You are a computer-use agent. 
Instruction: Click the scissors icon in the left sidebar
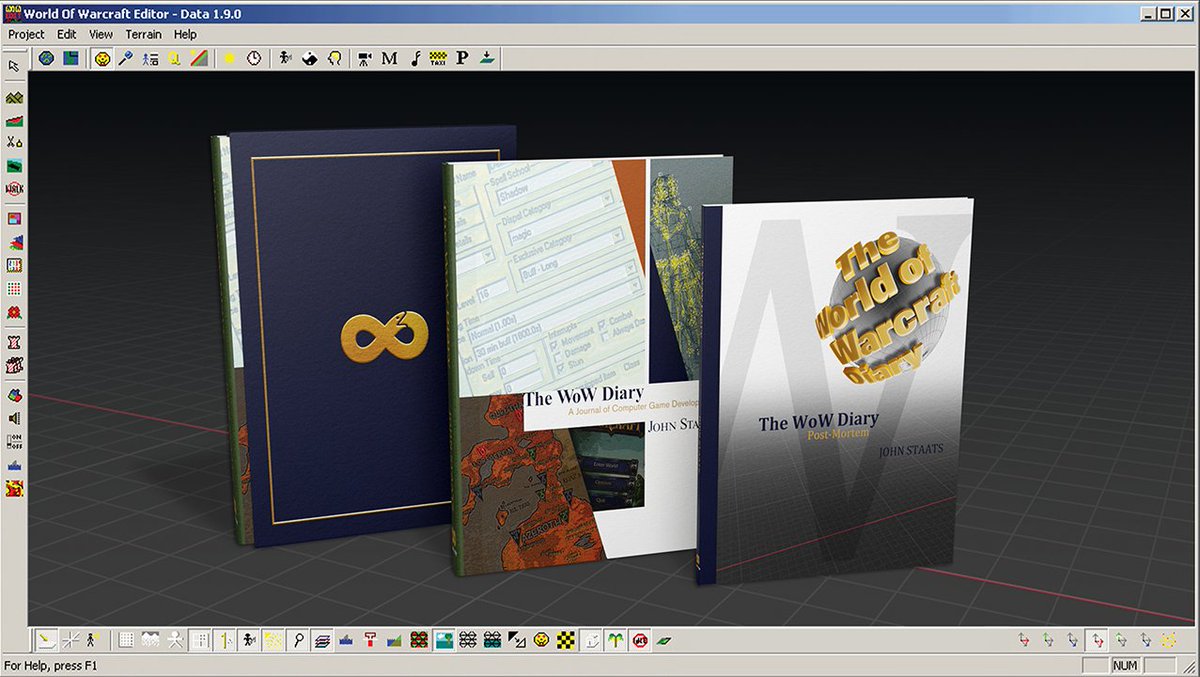13,143
